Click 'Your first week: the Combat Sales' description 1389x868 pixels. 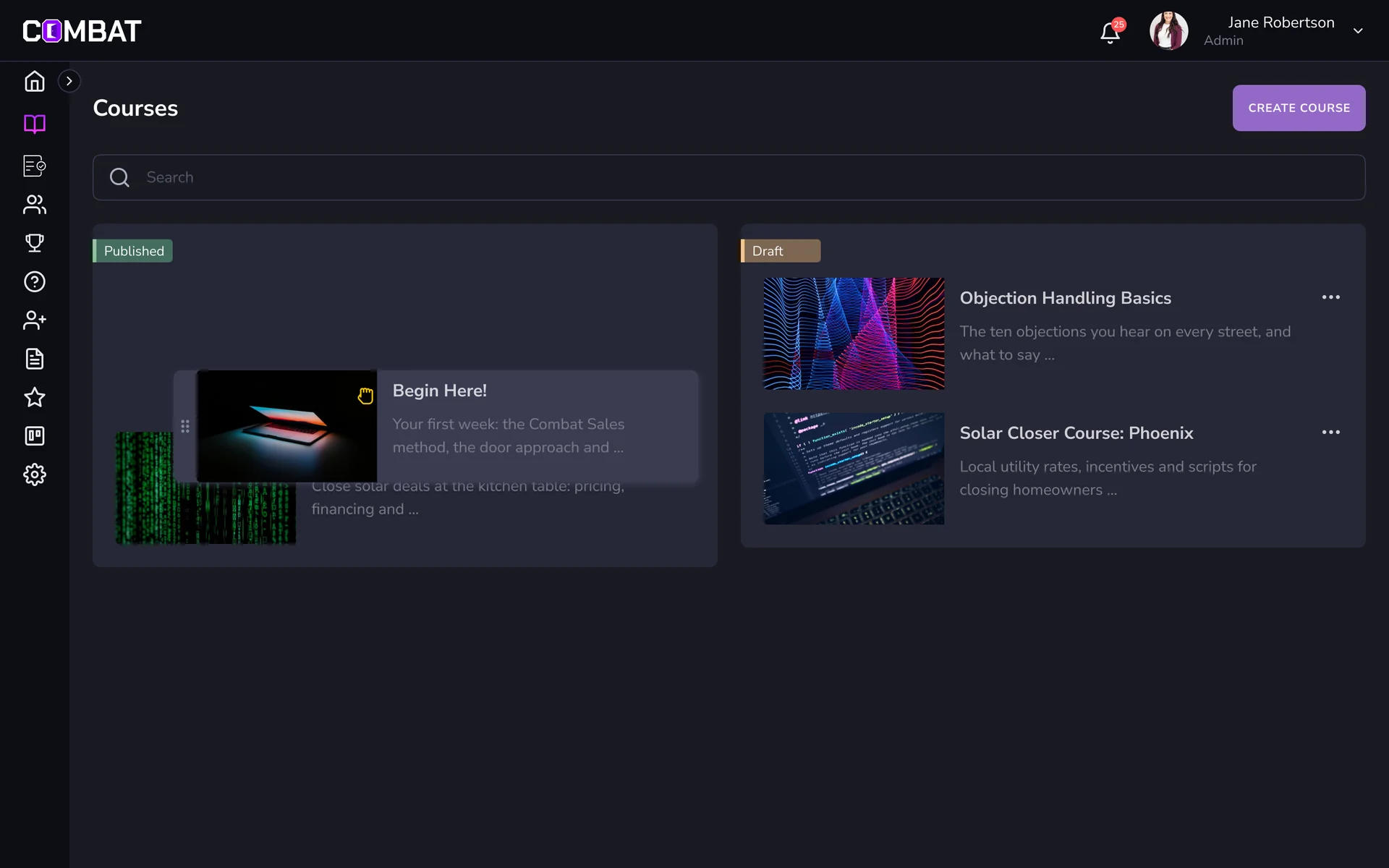click(508, 435)
